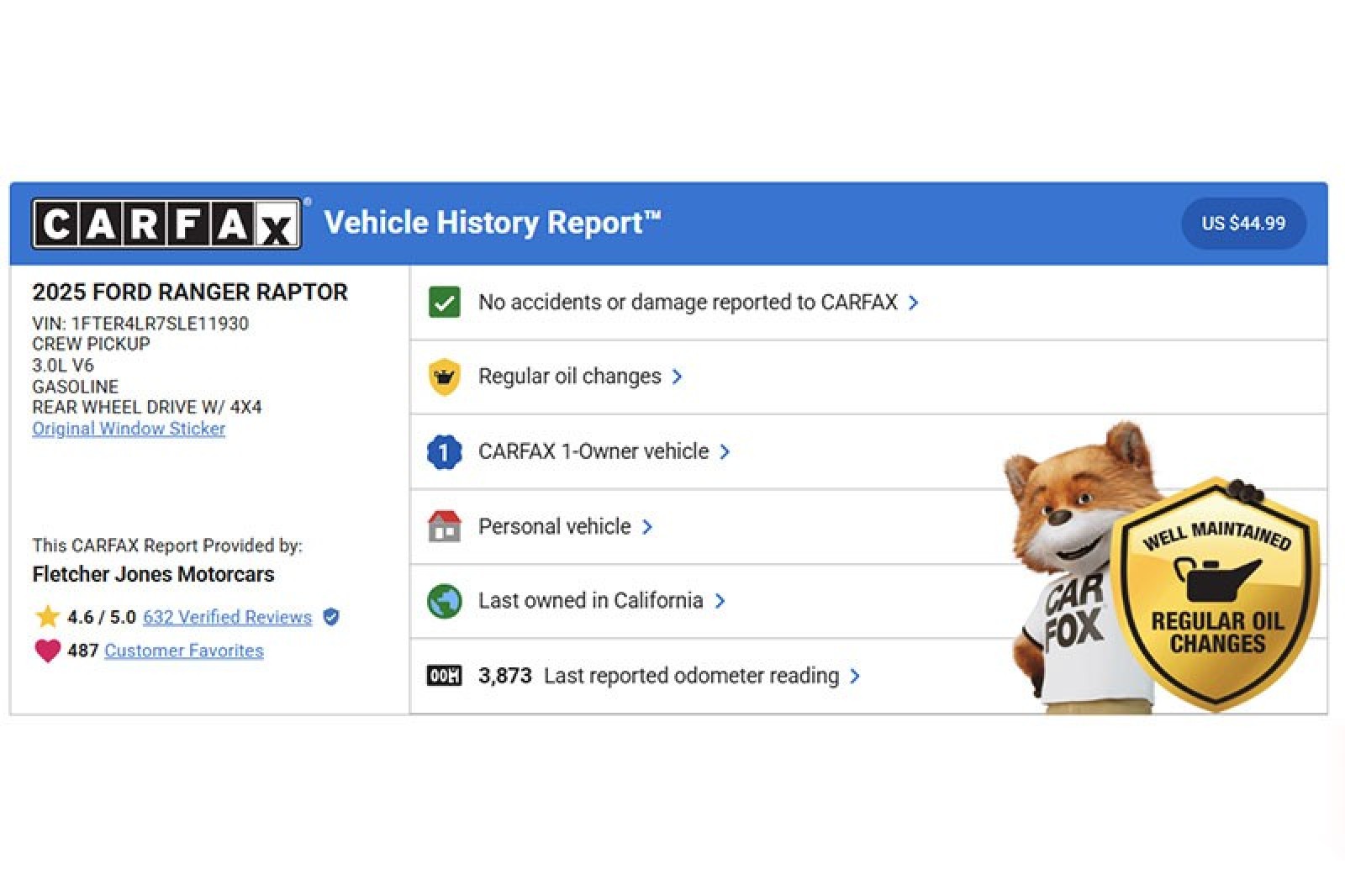Click the blue 1-Owner badge icon
This screenshot has width=1345, height=896.
pos(444,452)
